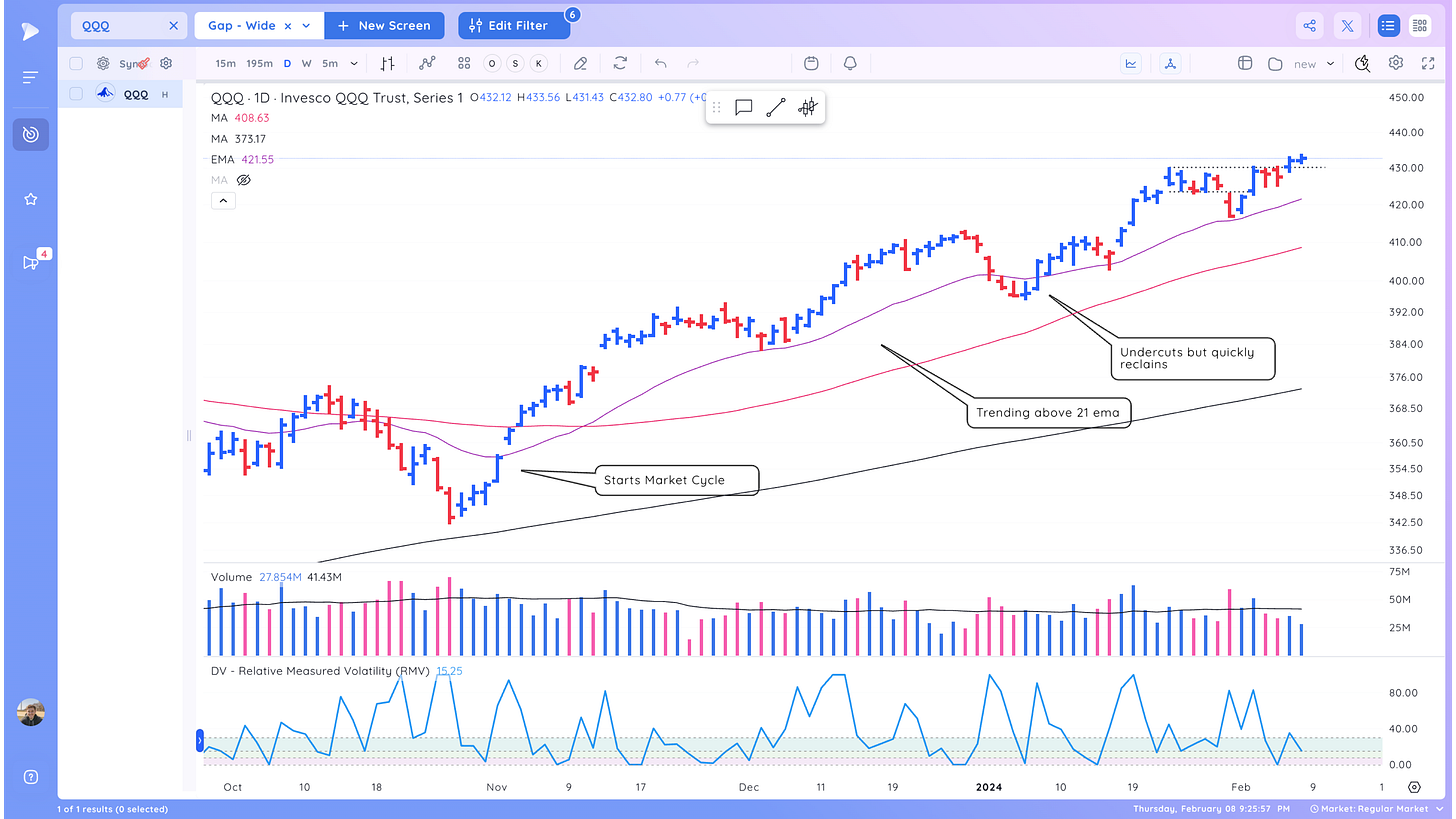
Task: Enter fullscreen chart mode
Action: pyautogui.click(x=1427, y=63)
